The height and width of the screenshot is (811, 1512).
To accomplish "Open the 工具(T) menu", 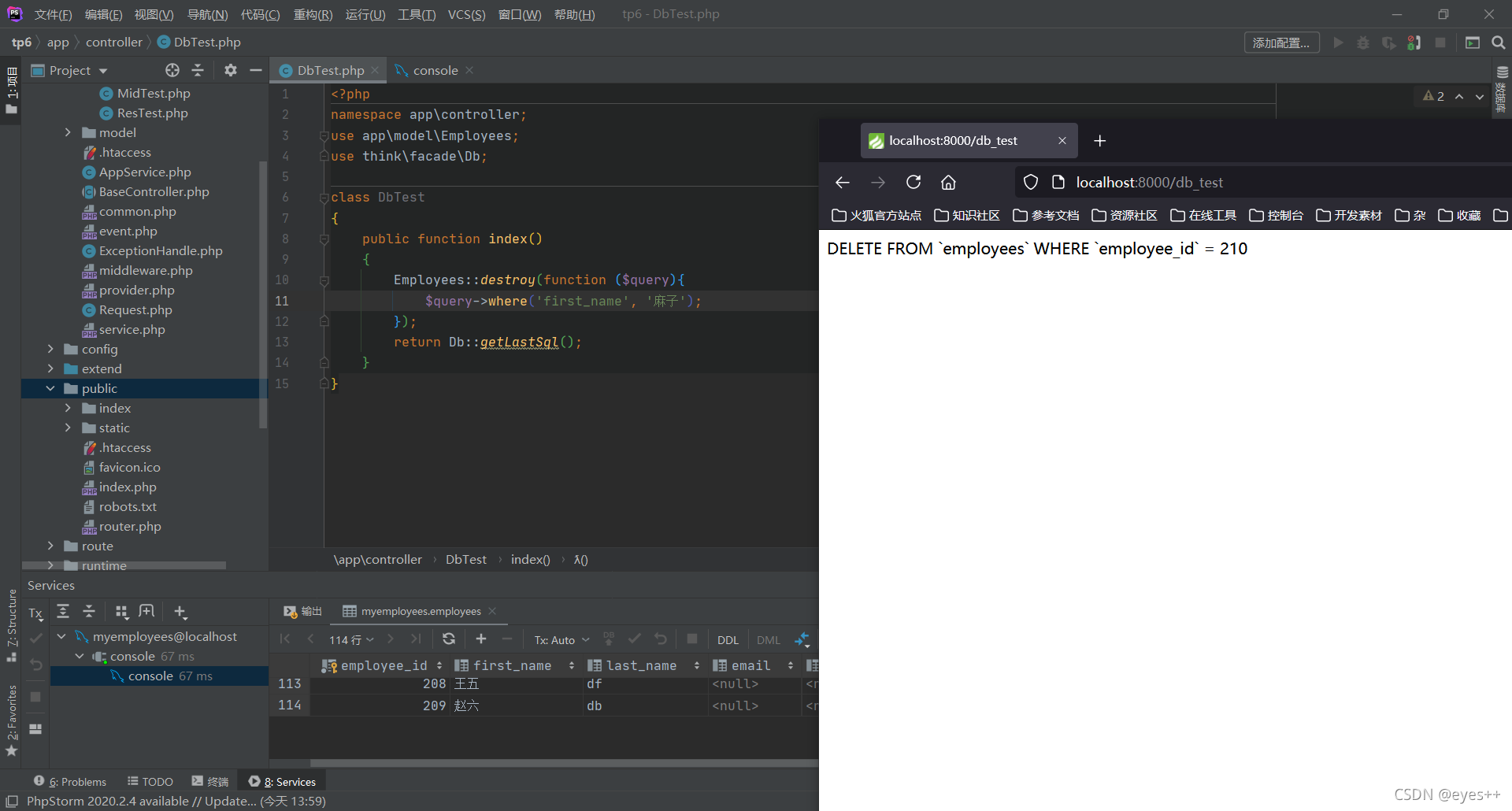I will tap(417, 14).
